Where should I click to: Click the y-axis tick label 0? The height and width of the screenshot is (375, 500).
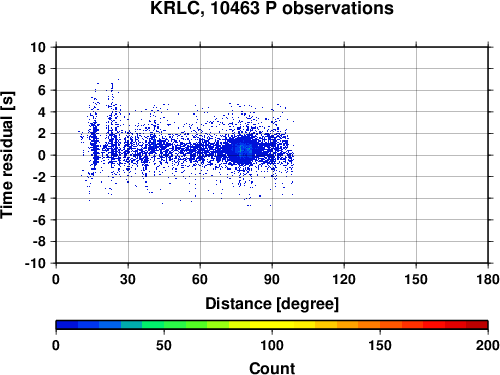click(x=42, y=155)
